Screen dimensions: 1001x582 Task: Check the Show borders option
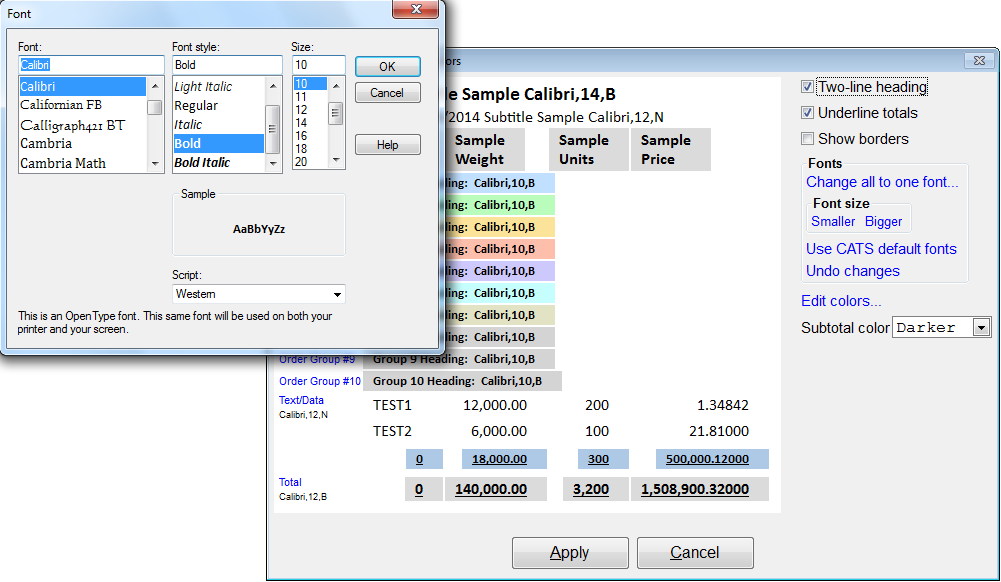pos(808,138)
